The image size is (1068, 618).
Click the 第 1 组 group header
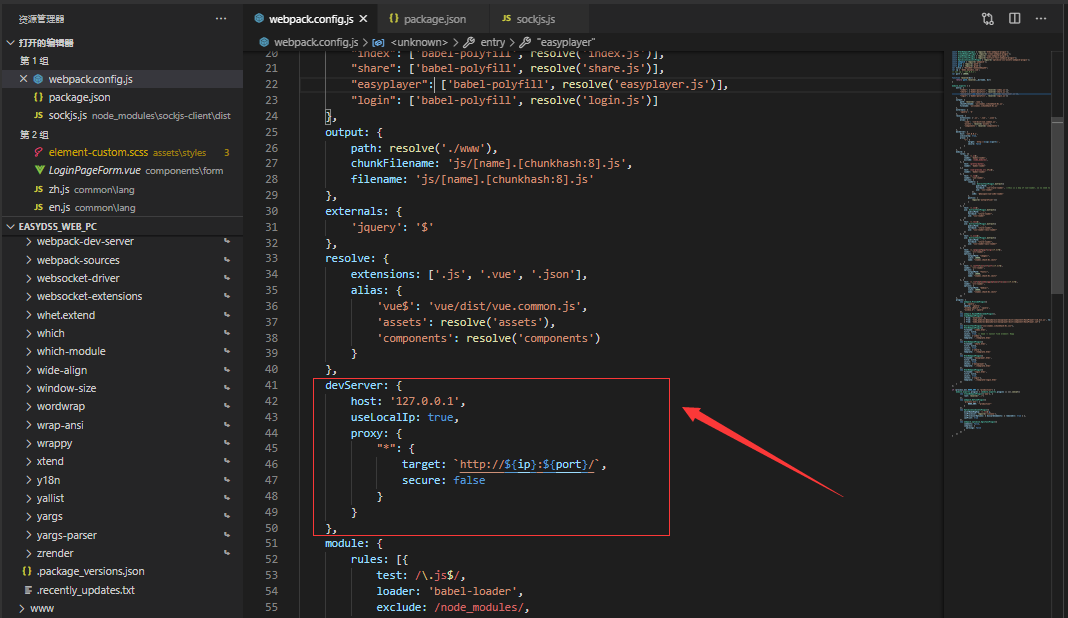tap(34, 61)
